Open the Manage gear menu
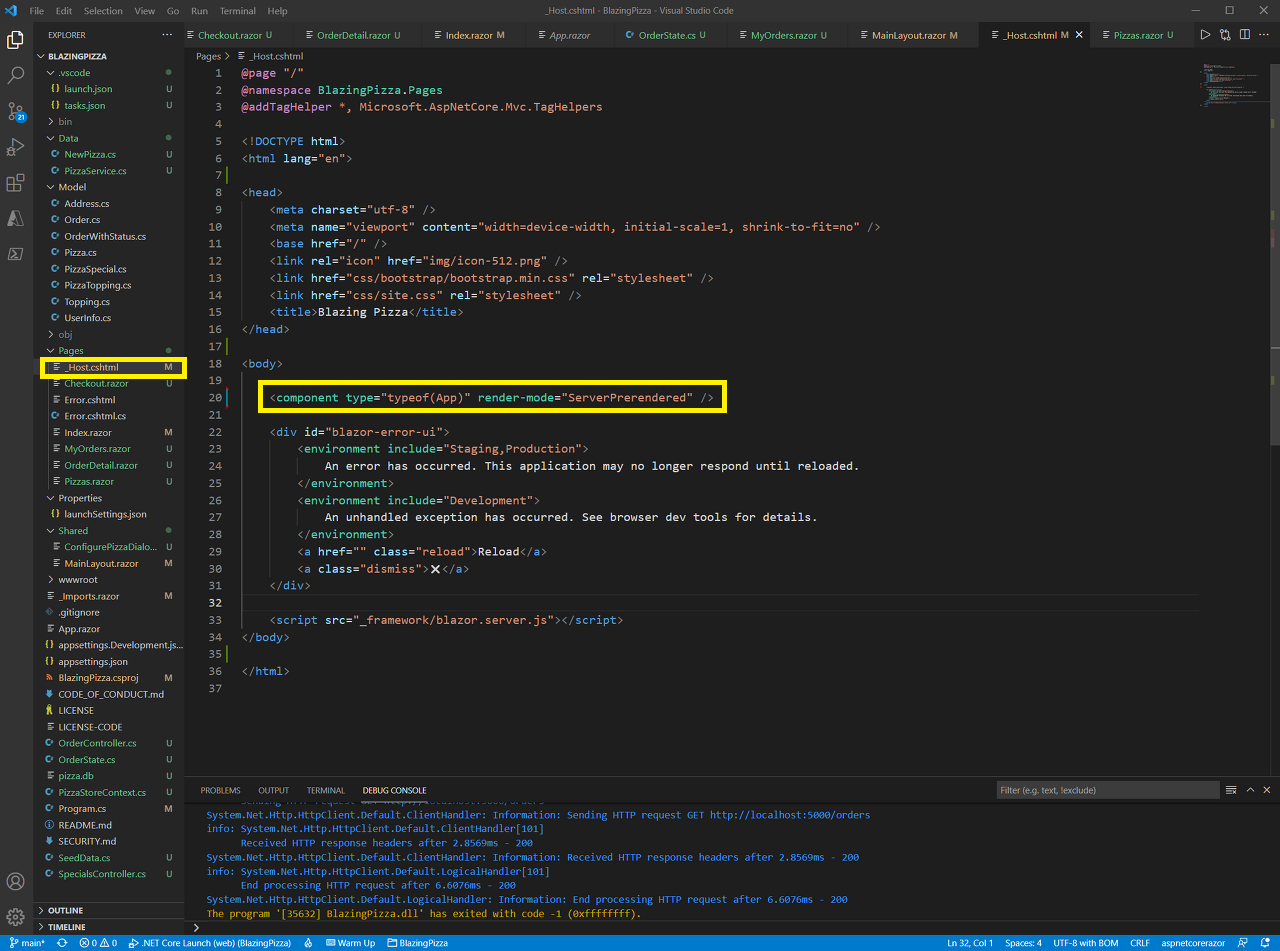The image size is (1280, 951). pyautogui.click(x=16, y=917)
